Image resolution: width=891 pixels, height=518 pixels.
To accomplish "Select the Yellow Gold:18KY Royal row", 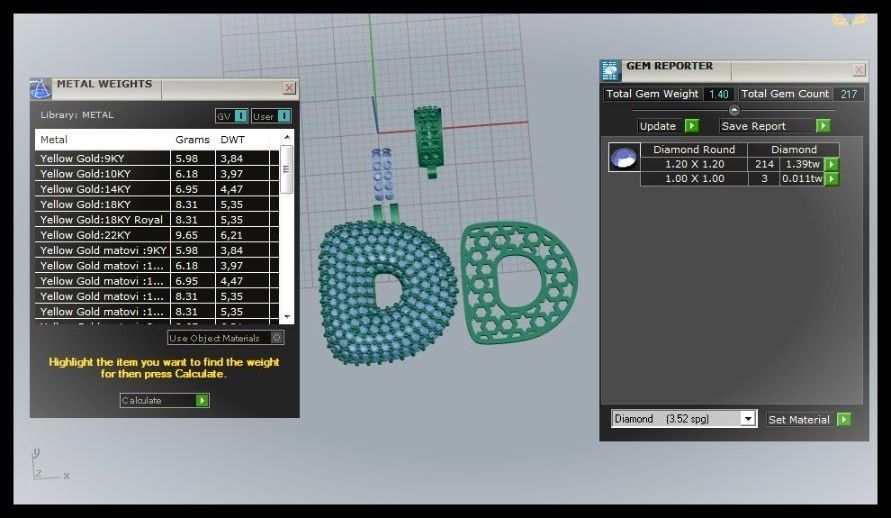I will coord(157,220).
